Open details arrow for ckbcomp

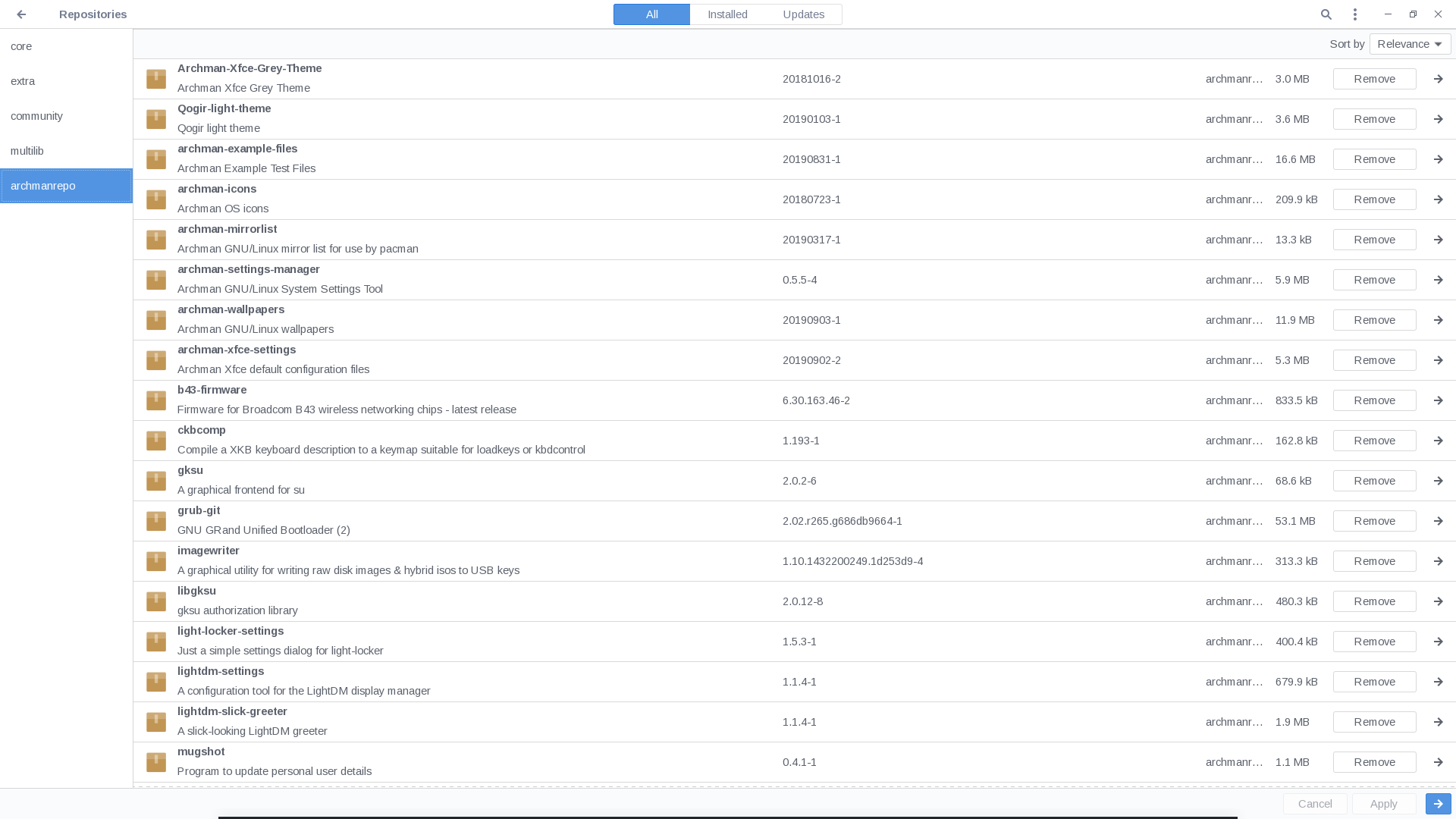[x=1438, y=441]
